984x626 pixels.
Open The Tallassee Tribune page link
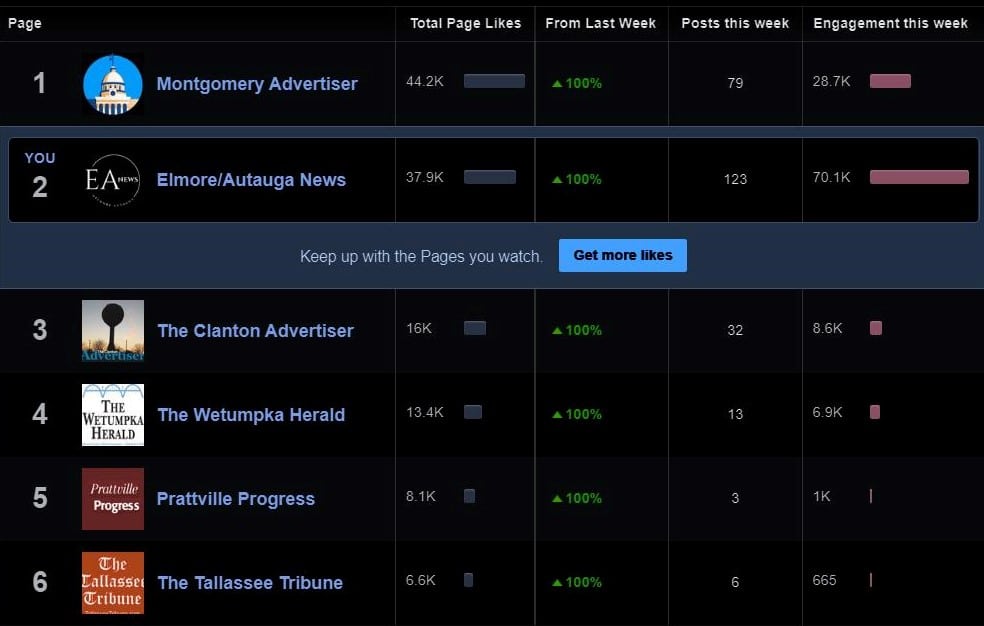pyautogui.click(x=250, y=583)
